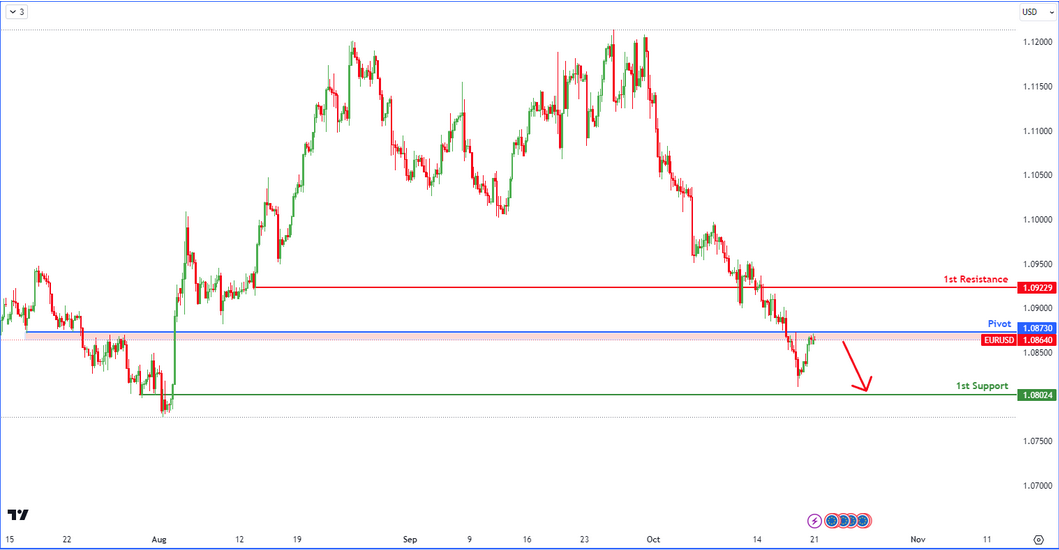Click the '1.09000' price axis value

[1037, 308]
